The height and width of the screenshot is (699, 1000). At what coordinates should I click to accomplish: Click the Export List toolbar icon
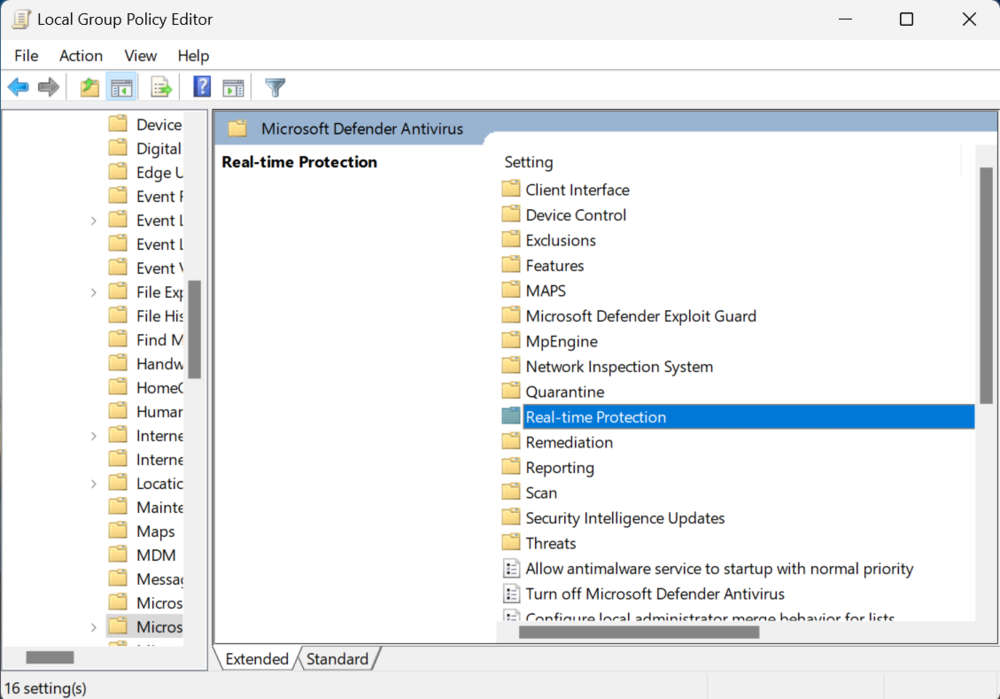tap(161, 87)
